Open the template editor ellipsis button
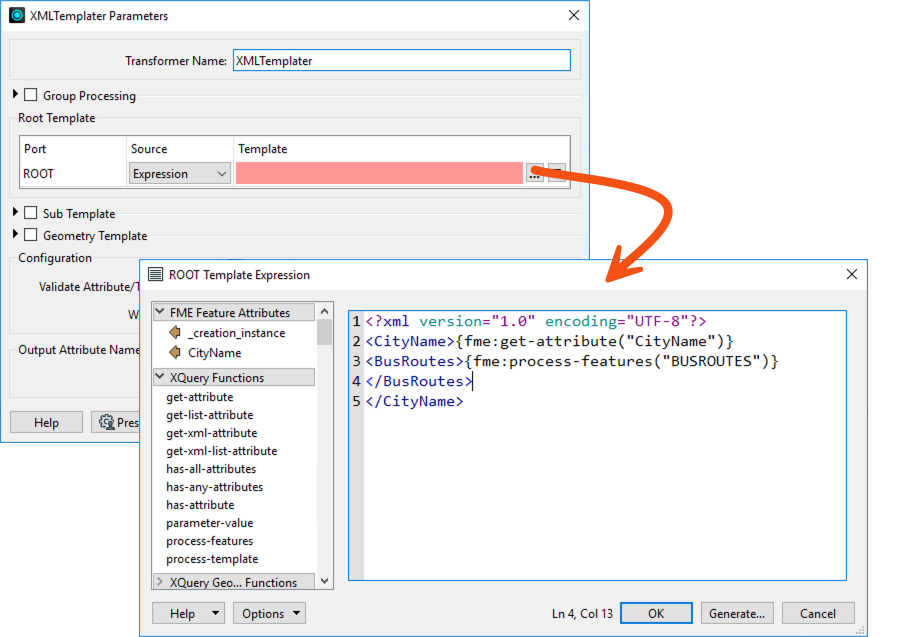The image size is (909, 637). click(535, 173)
